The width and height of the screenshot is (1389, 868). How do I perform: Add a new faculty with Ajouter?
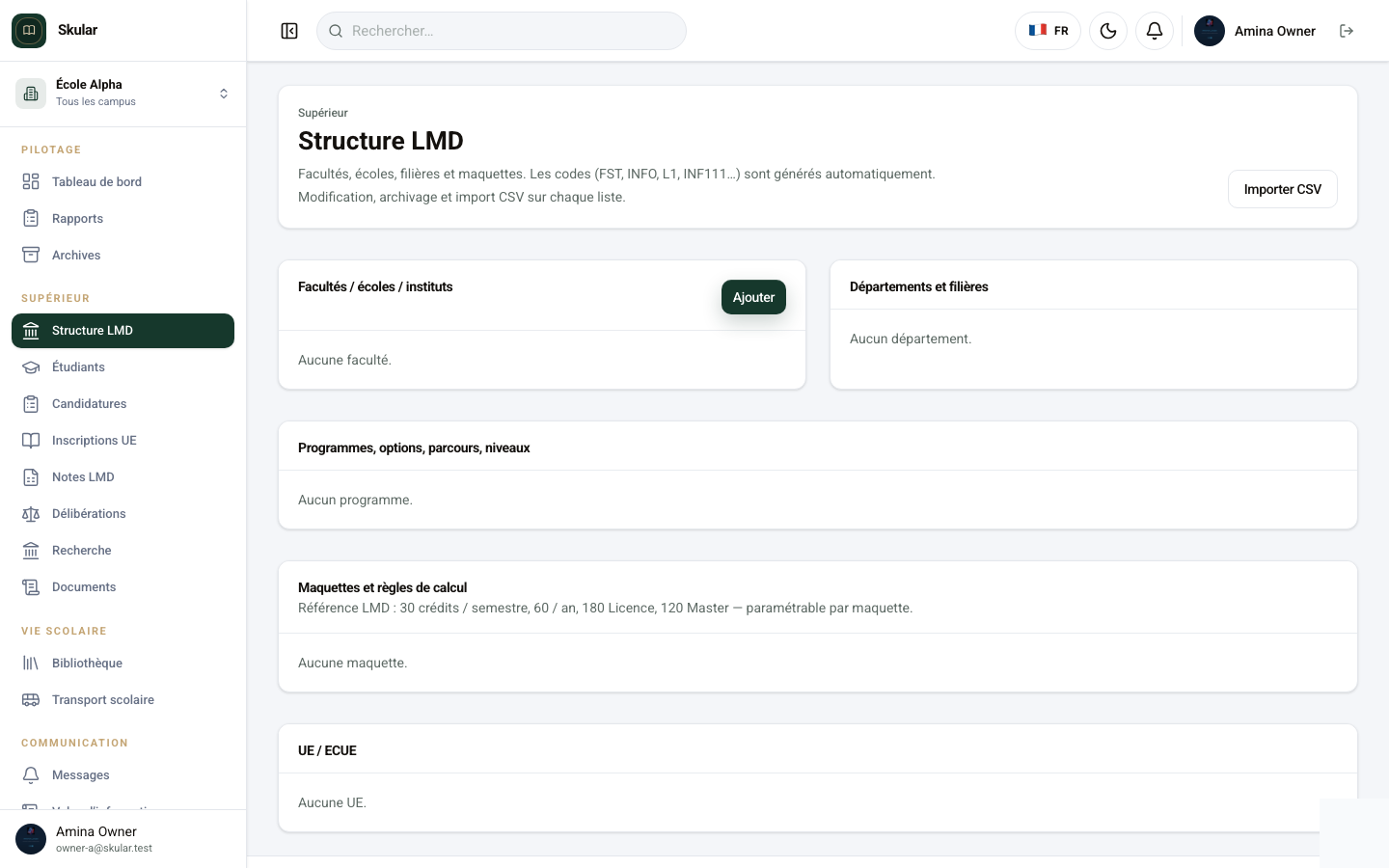(753, 297)
